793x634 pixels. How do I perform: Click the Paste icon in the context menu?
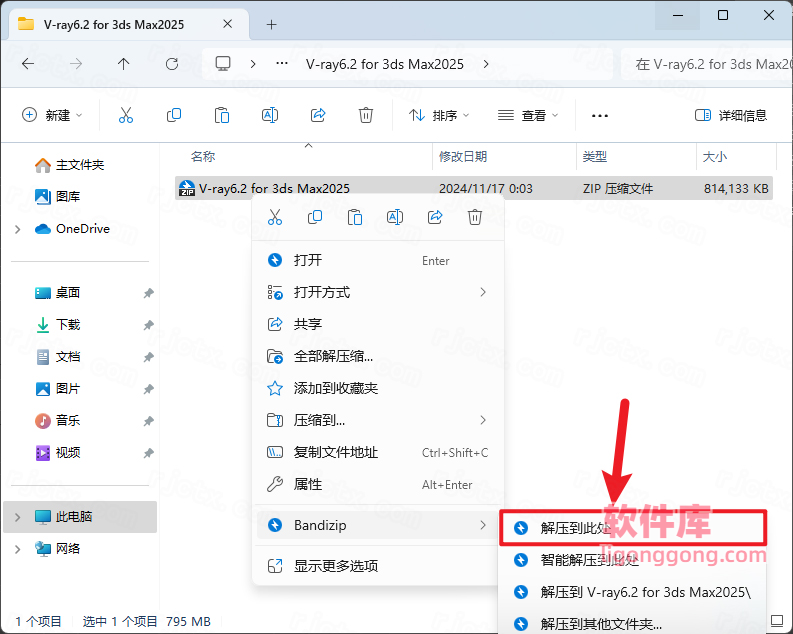click(355, 217)
